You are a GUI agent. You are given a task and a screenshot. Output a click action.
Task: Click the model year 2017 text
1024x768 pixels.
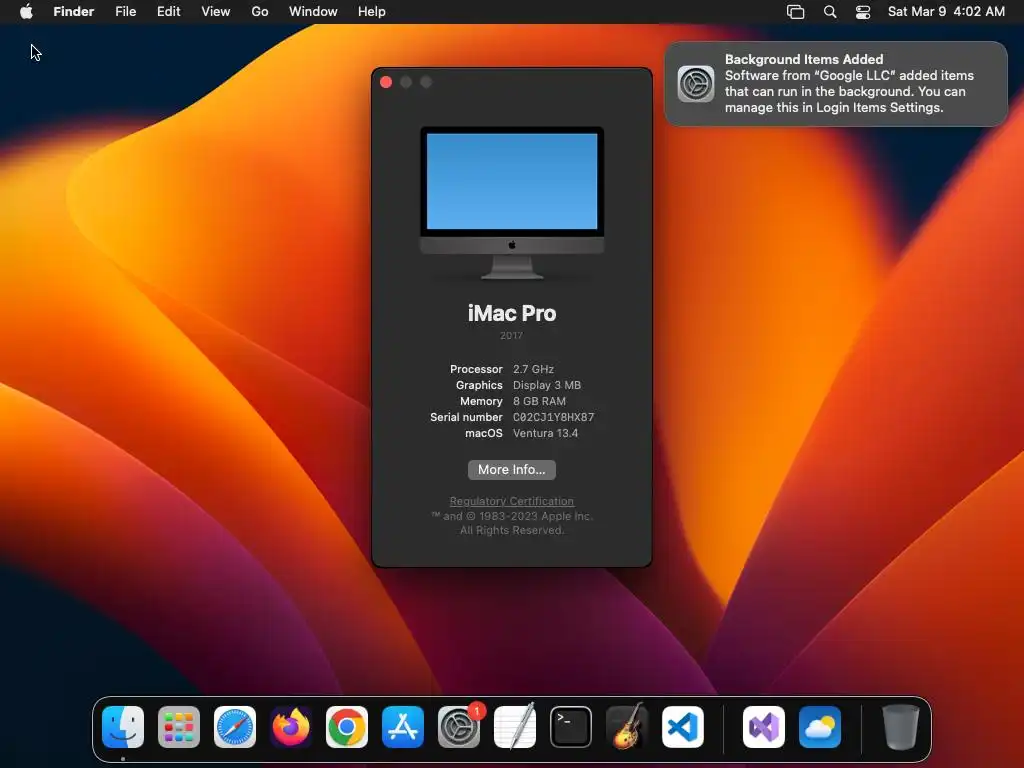(x=511, y=336)
